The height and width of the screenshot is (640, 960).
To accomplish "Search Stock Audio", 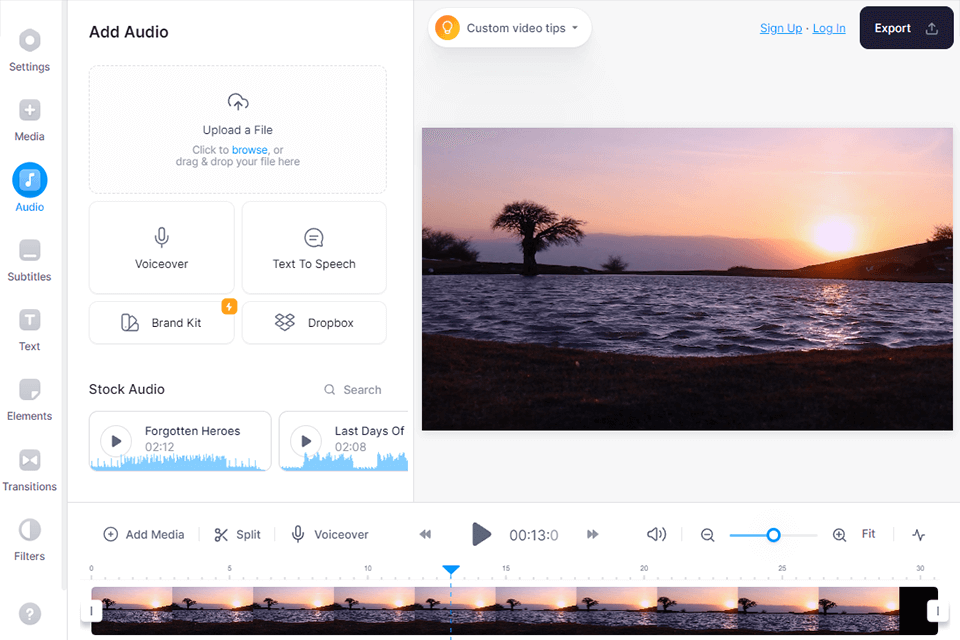I will click(x=353, y=390).
